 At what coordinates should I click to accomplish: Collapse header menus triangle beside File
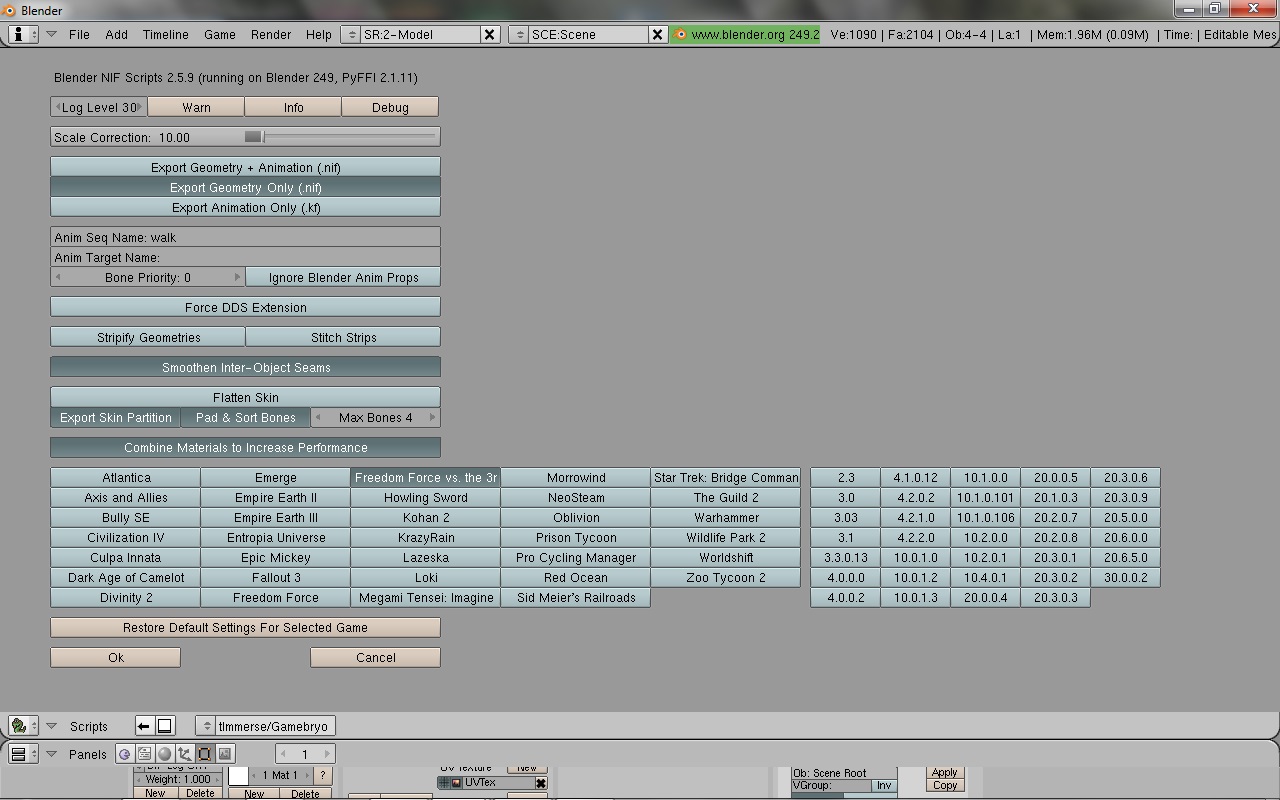(51, 34)
